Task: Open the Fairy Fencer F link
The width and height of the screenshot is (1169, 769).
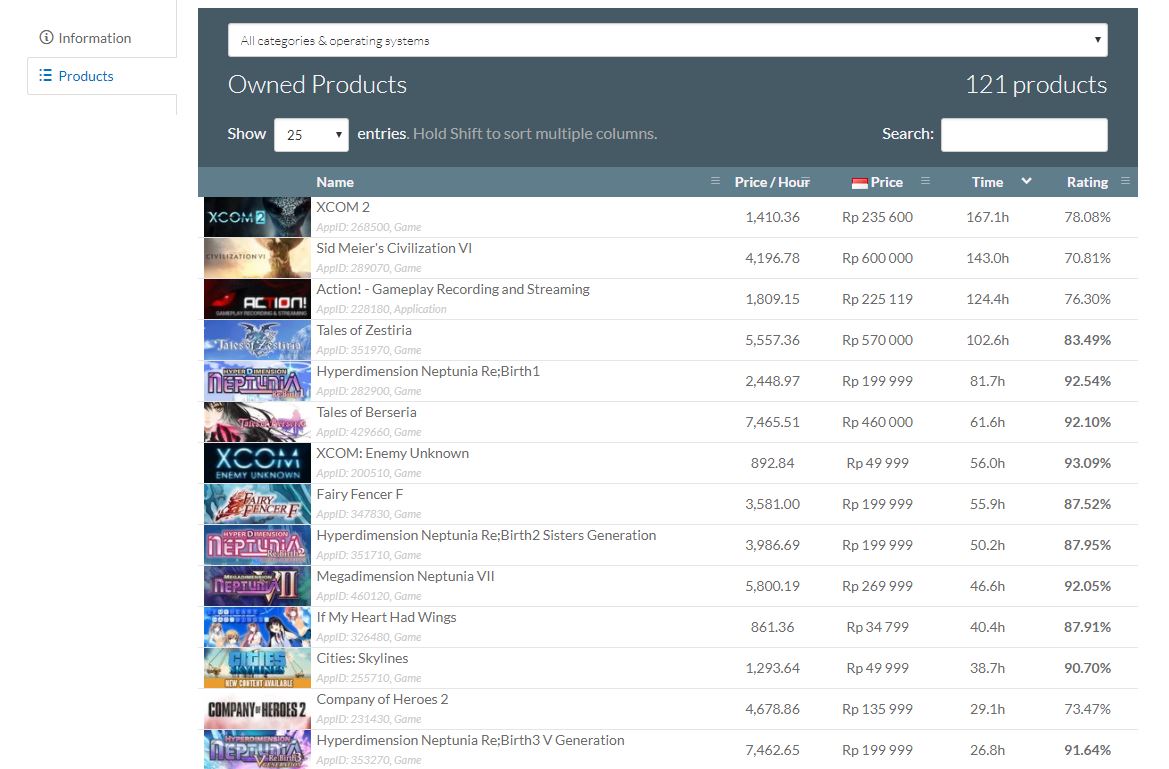Action: tap(359, 495)
